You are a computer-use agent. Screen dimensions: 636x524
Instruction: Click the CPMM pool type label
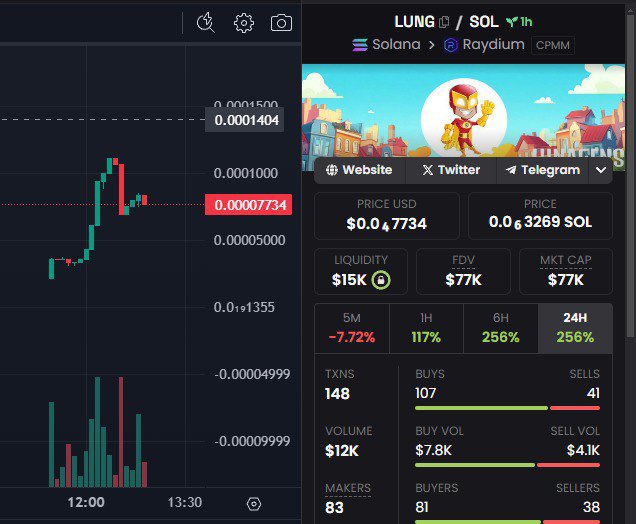(553, 45)
